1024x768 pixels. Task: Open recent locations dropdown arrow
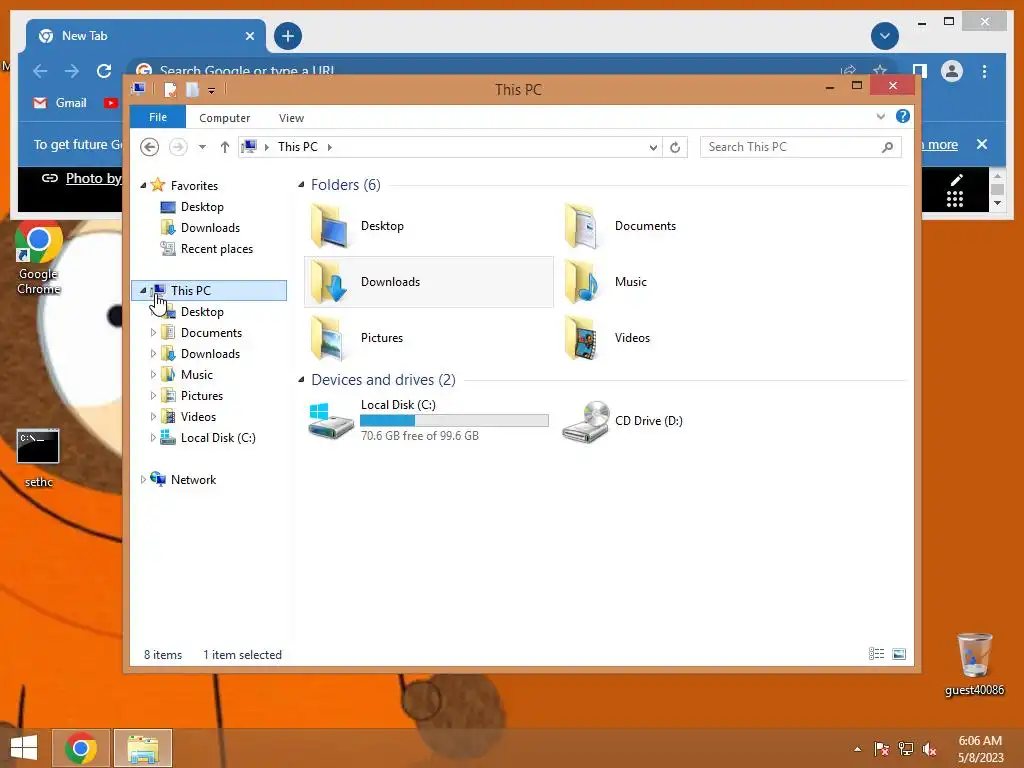click(x=202, y=147)
